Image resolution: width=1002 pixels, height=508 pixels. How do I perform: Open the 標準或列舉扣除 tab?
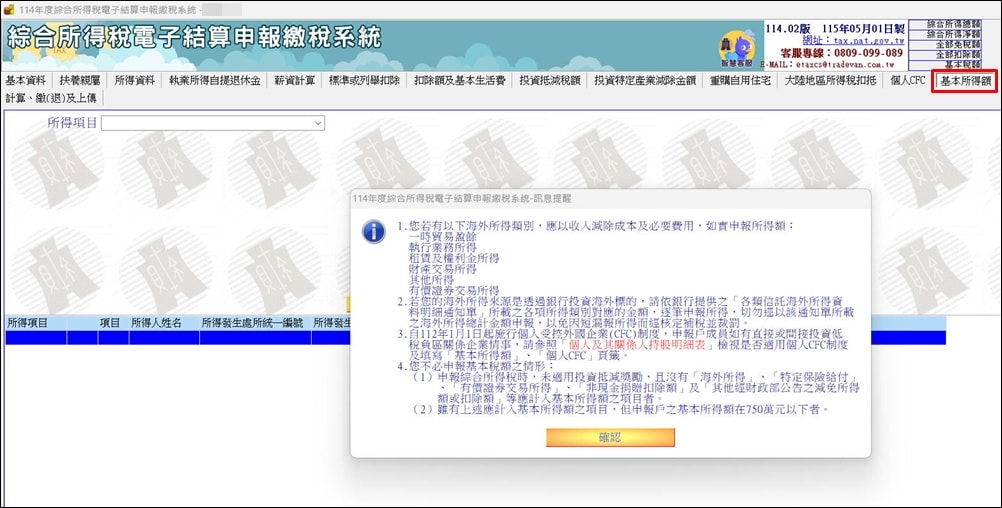364,81
